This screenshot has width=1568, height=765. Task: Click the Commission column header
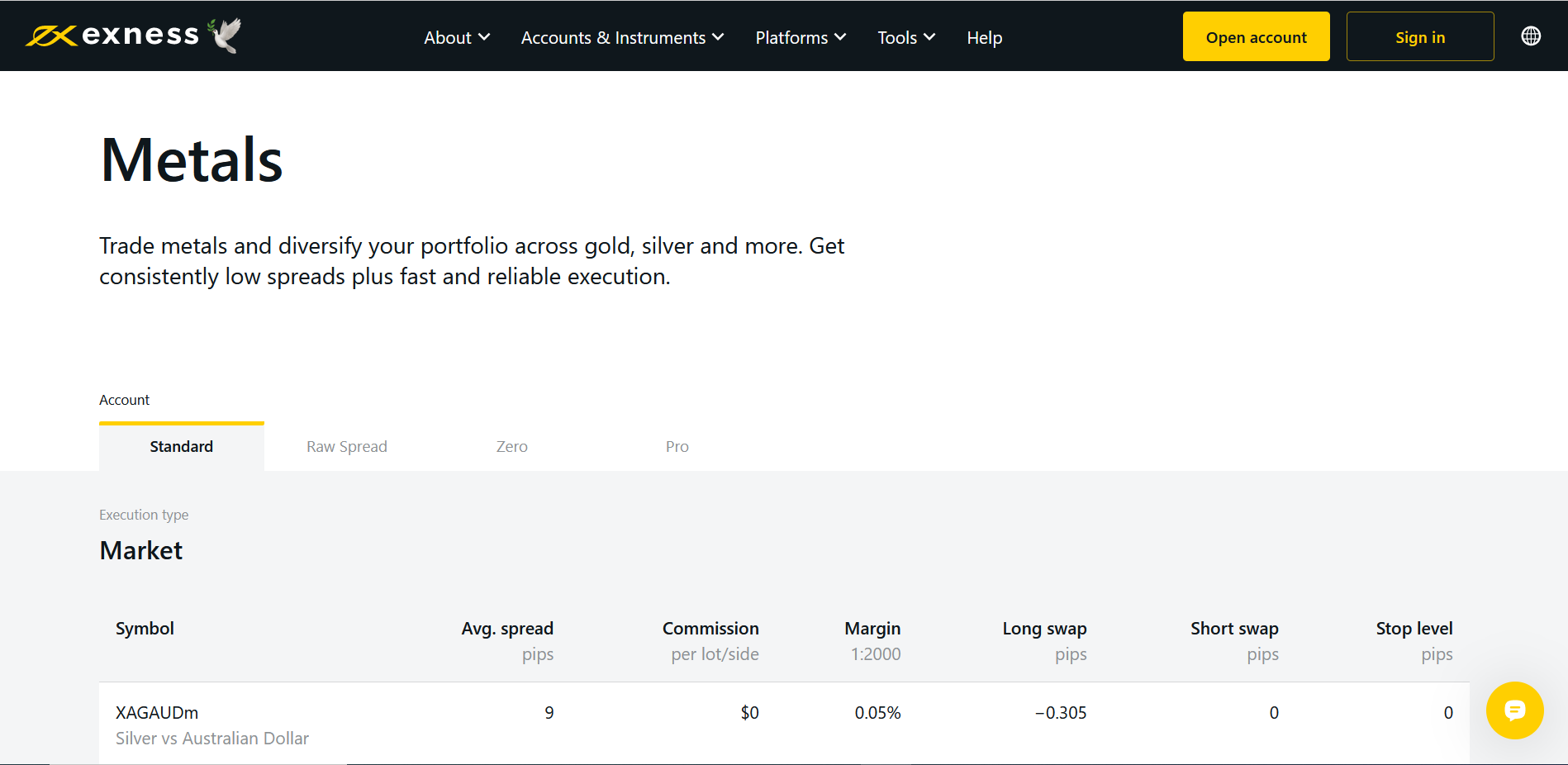710,628
